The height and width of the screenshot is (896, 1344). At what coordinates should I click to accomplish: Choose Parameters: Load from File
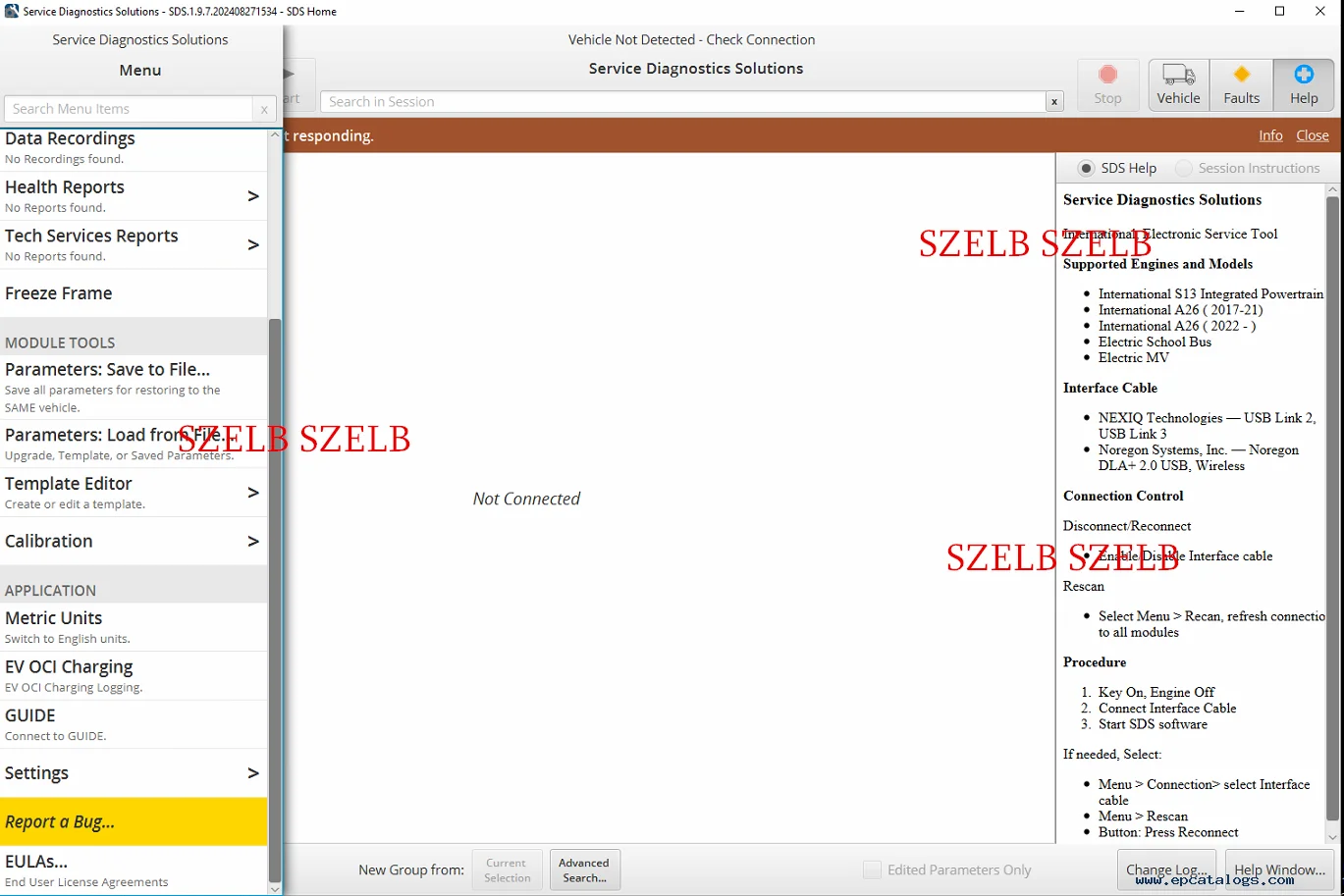(134, 444)
